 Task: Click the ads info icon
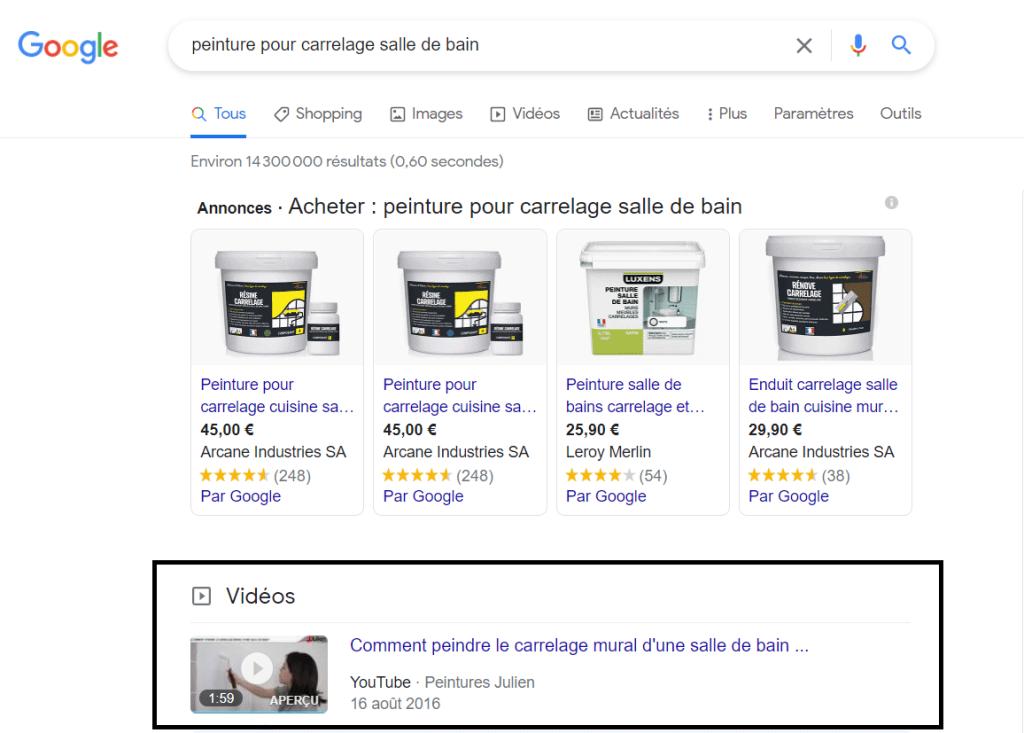891,203
